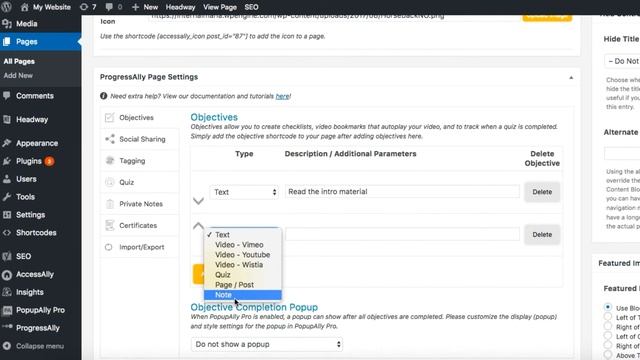The height and width of the screenshot is (360, 640).
Task: Open Media icon in sidebar
Action: (7, 24)
